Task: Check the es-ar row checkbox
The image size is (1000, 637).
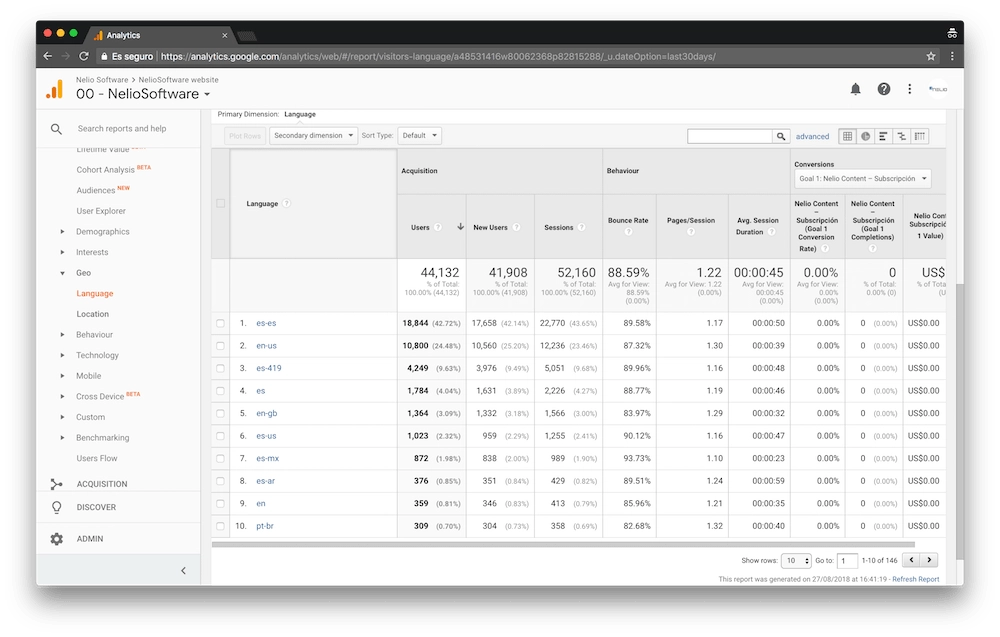Action: (221, 481)
